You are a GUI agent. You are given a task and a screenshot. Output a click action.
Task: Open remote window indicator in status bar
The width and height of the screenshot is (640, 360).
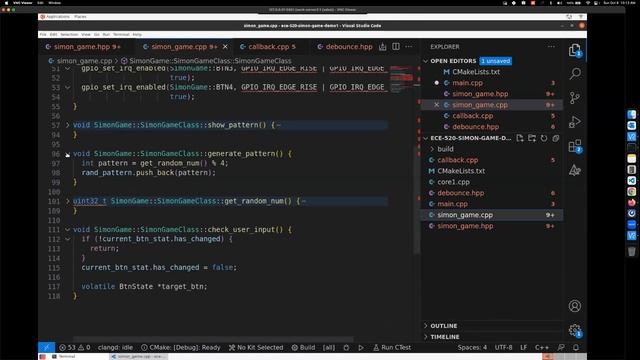point(47,347)
